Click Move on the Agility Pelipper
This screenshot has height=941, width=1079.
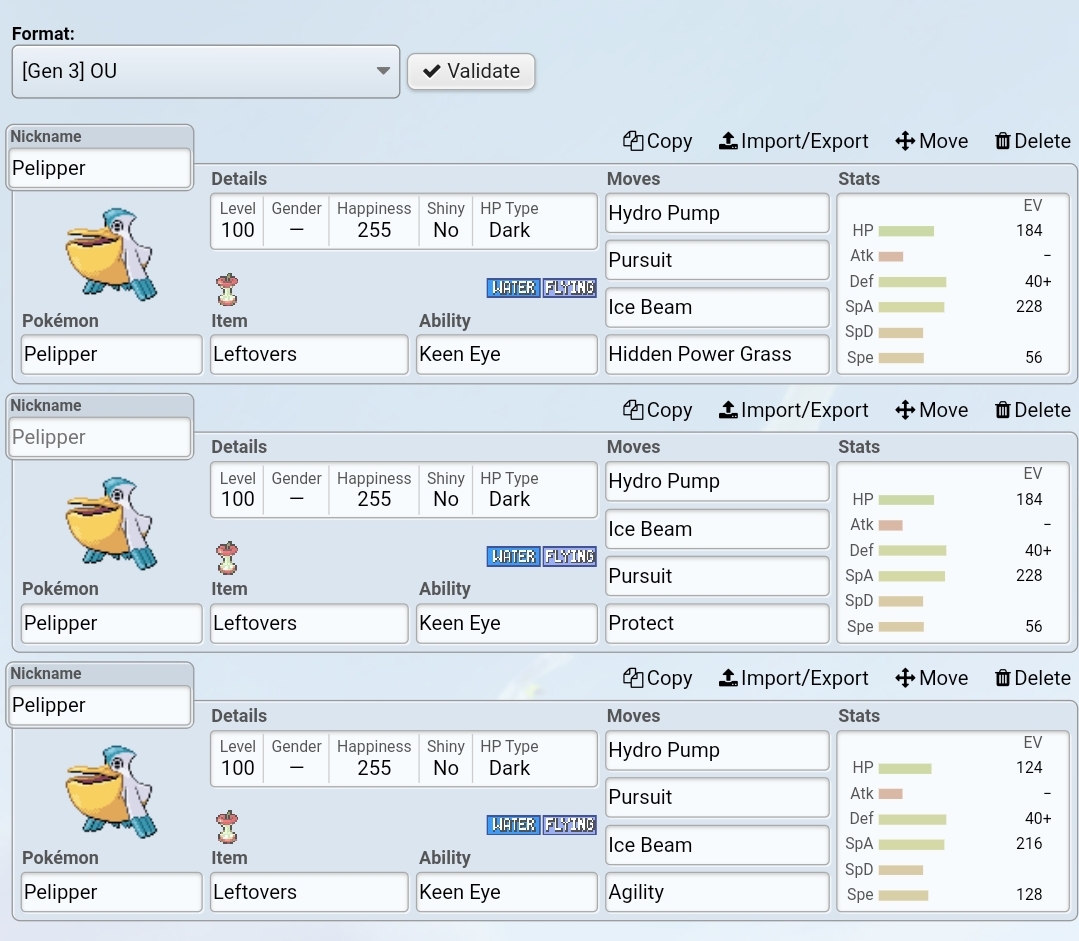pyautogui.click(x=932, y=678)
